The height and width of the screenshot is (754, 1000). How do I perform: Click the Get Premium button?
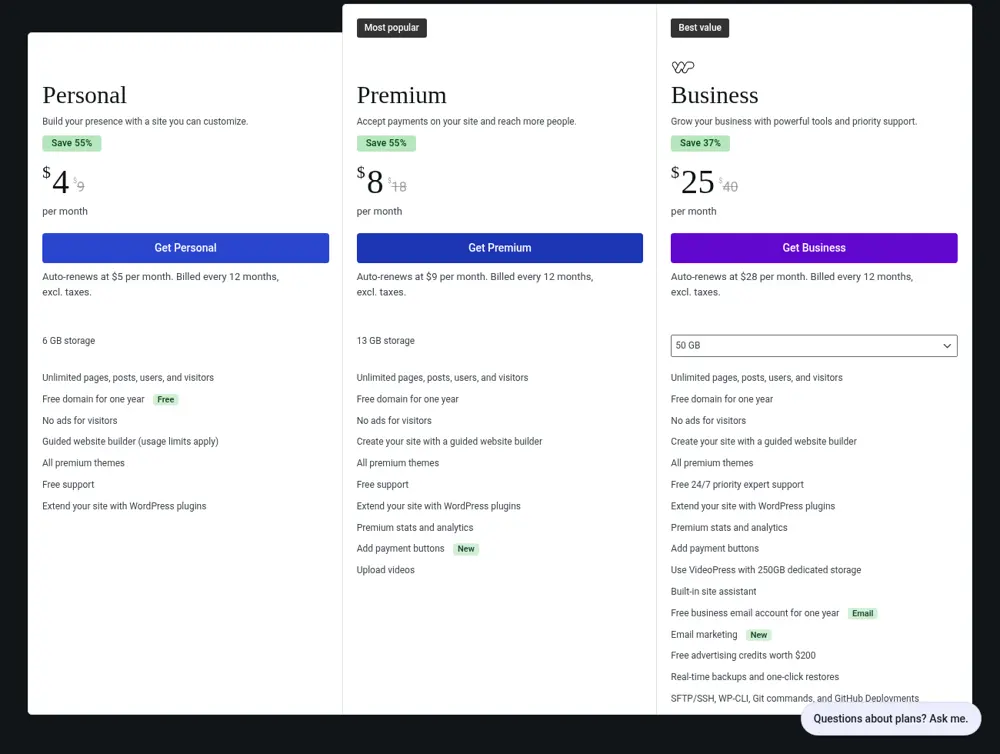coord(499,248)
